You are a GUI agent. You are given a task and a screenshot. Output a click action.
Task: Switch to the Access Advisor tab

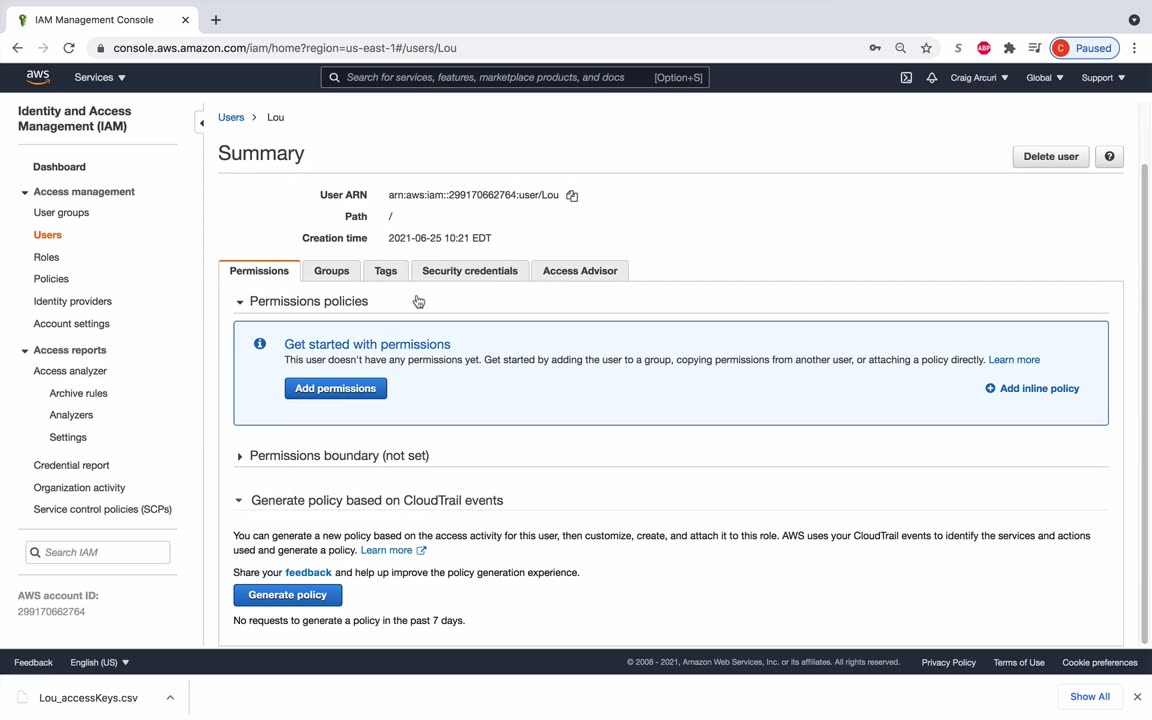click(580, 270)
